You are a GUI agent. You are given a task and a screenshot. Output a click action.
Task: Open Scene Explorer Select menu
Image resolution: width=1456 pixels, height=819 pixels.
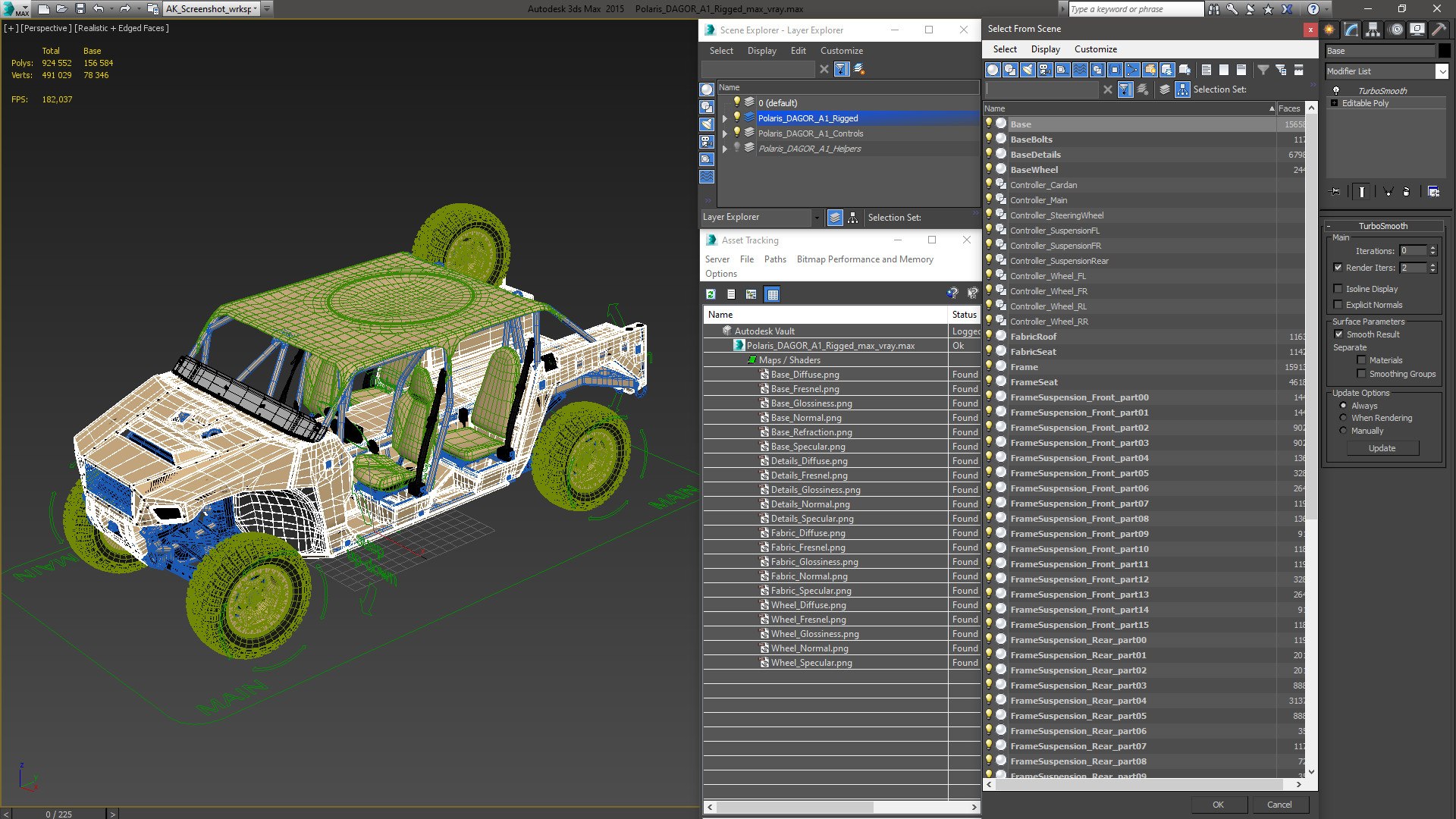tap(721, 51)
